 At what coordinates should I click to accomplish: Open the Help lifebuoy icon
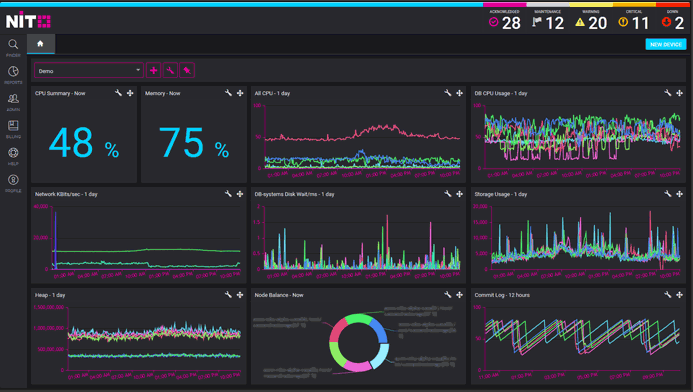pos(13,153)
